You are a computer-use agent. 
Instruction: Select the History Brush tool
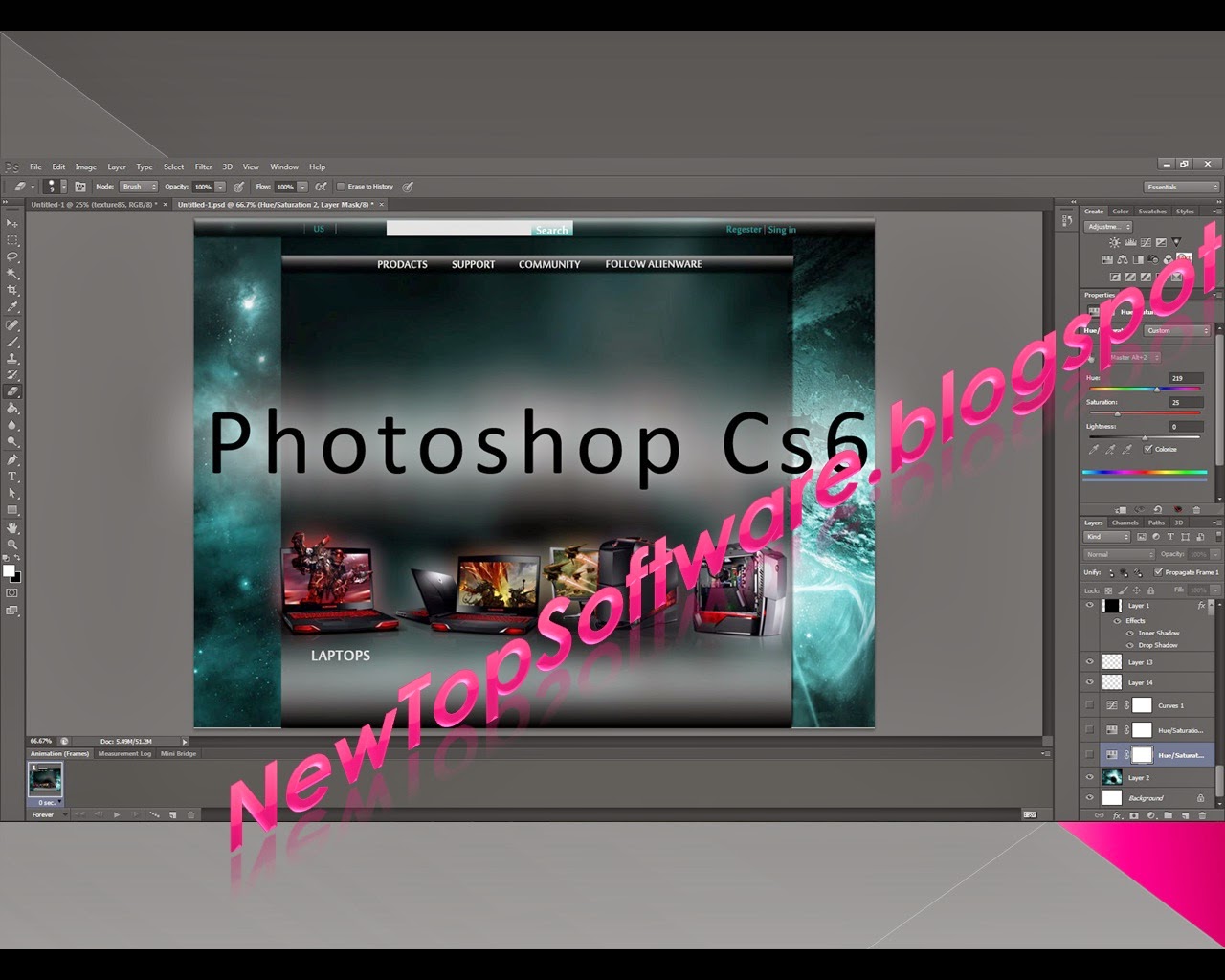point(12,374)
